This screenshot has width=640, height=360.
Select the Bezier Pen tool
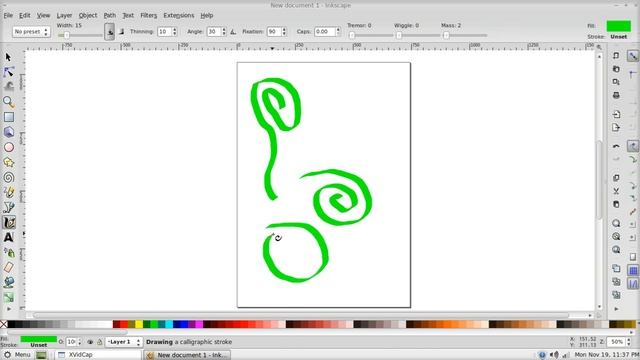(x=9, y=207)
